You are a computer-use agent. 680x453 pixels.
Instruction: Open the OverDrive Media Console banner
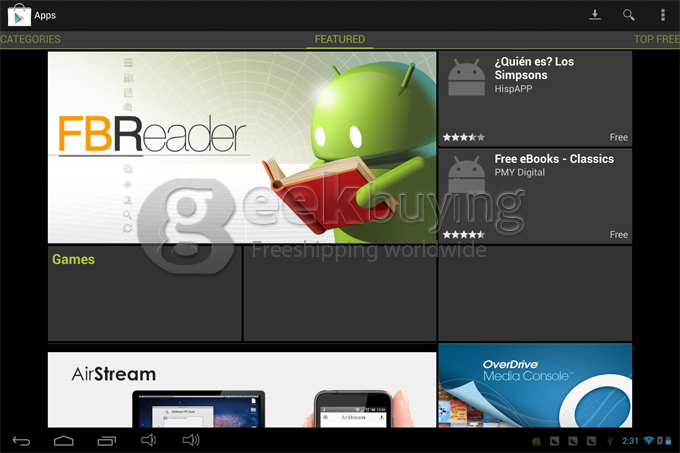click(x=535, y=385)
